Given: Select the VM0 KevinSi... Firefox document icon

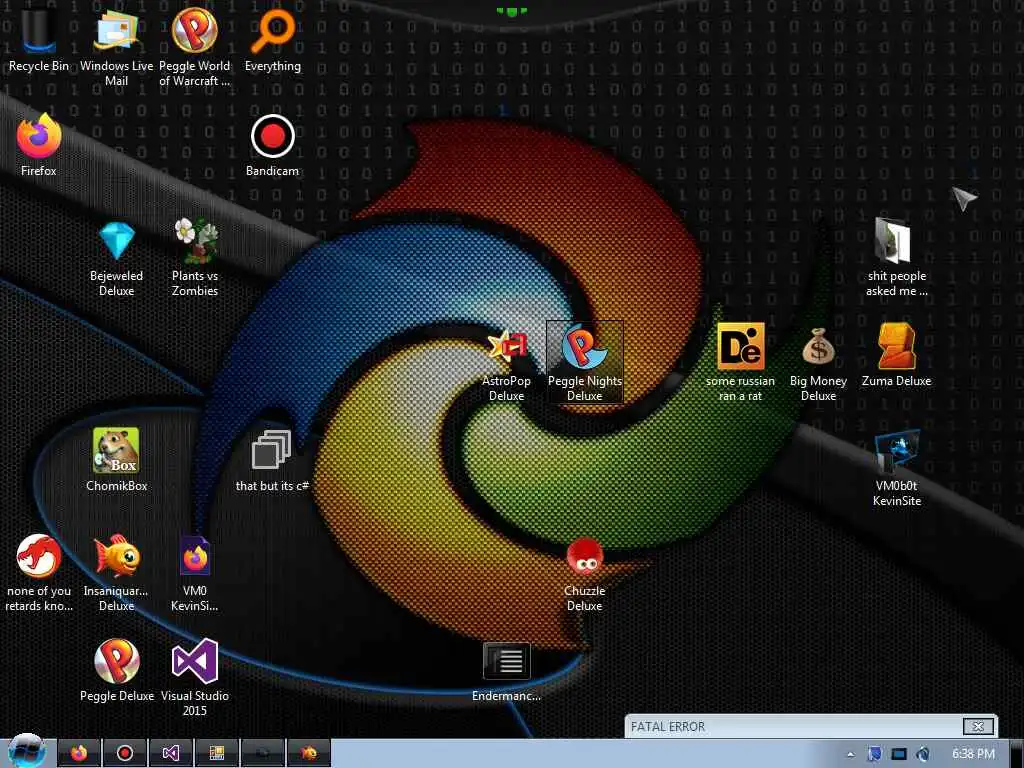Looking at the screenshot, I should [x=195, y=573].
